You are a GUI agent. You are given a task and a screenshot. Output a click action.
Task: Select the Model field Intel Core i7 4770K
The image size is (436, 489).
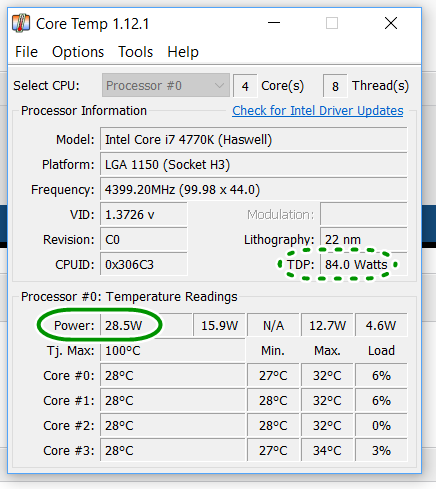253,139
